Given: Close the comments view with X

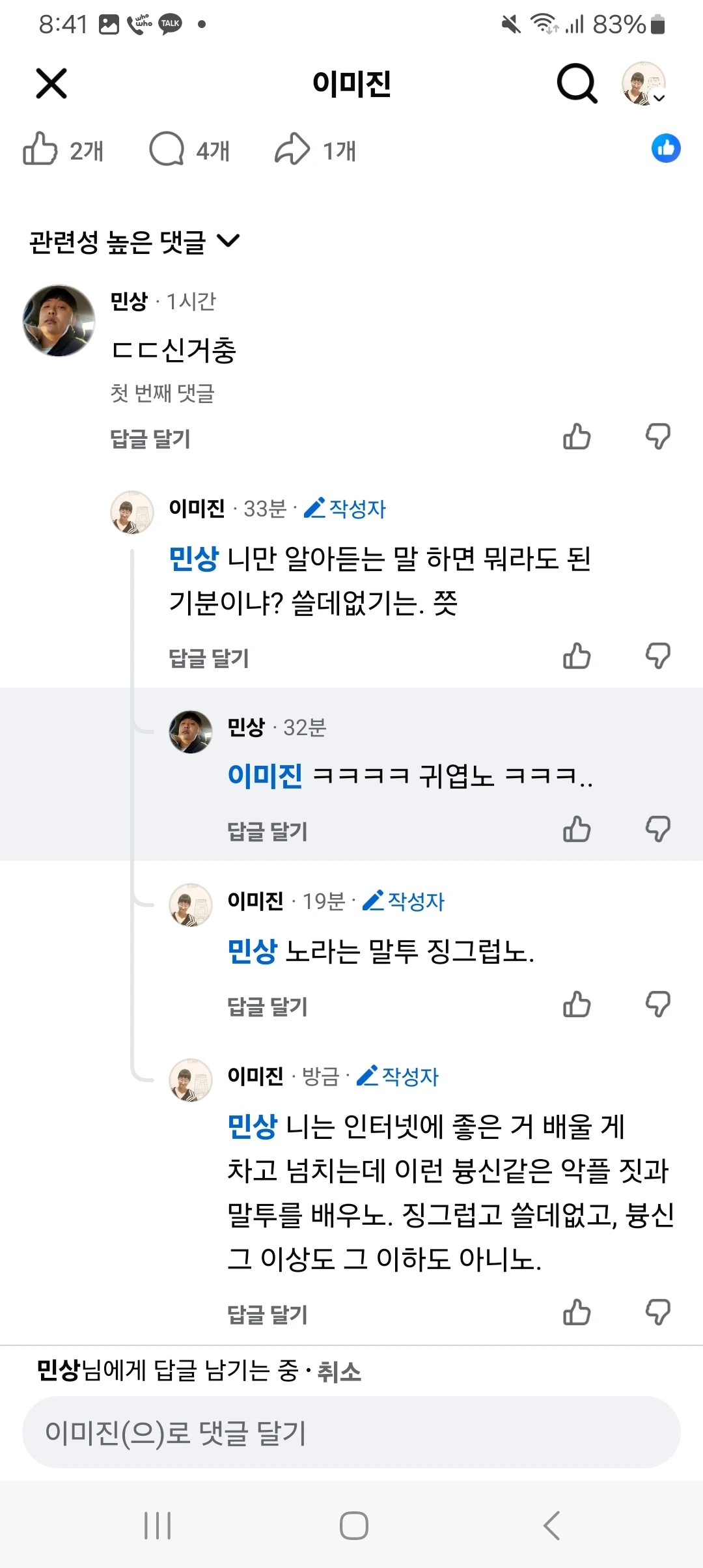Looking at the screenshot, I should coord(51,83).
